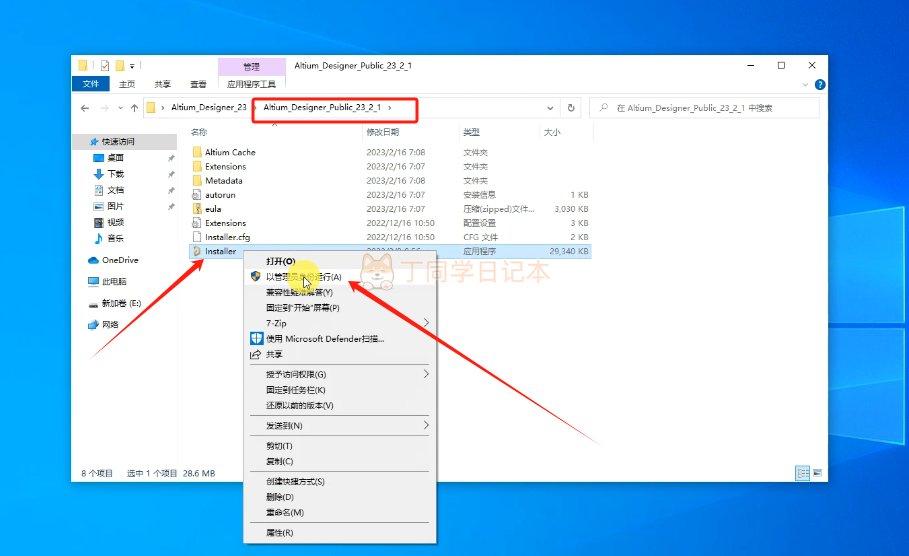Image resolution: width=909 pixels, height=556 pixels.
Task: Open 网络 in the navigation pane
Action: coord(110,324)
